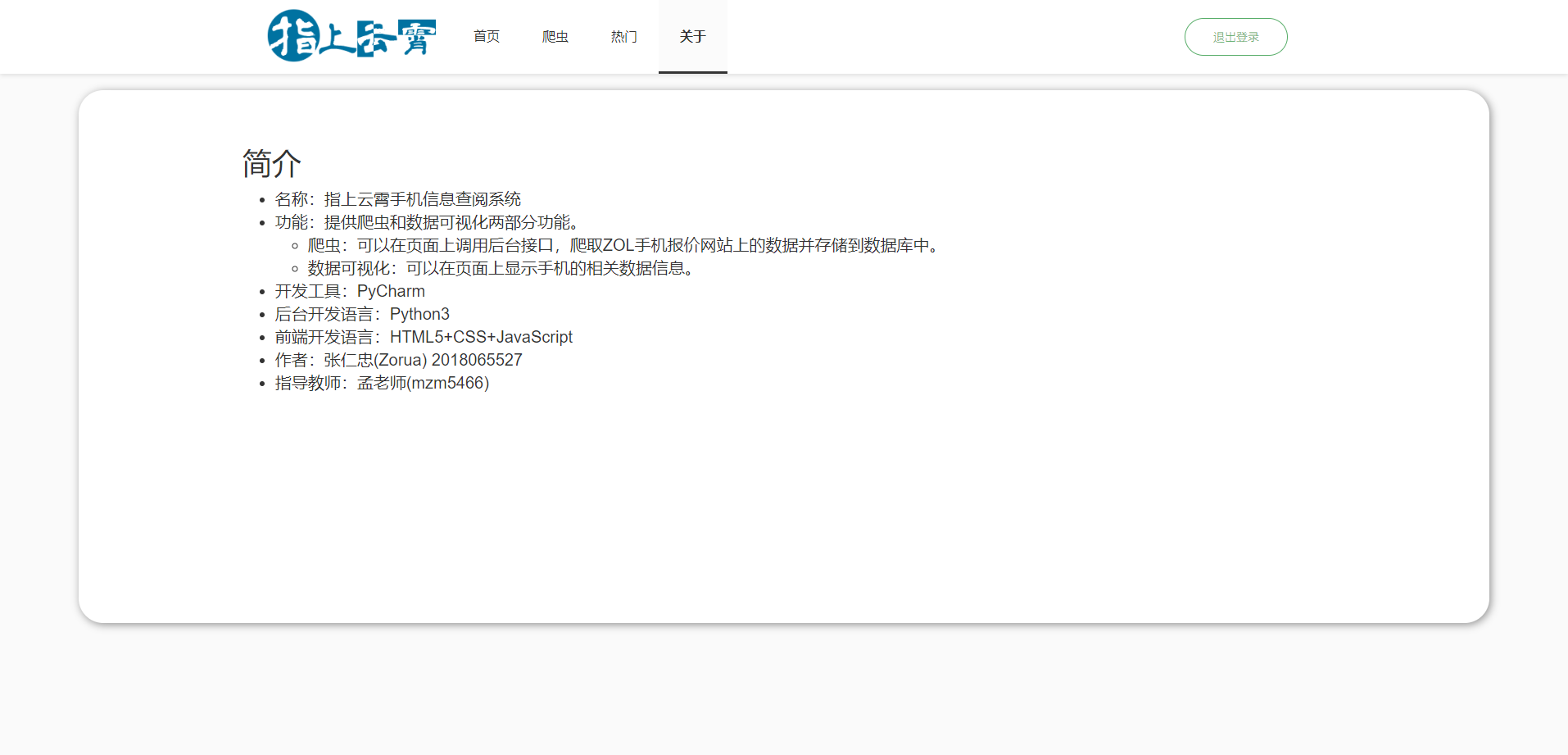The image size is (1568, 755).
Task: Click the 数据可视化 sub-bullet description
Action: click(x=501, y=268)
